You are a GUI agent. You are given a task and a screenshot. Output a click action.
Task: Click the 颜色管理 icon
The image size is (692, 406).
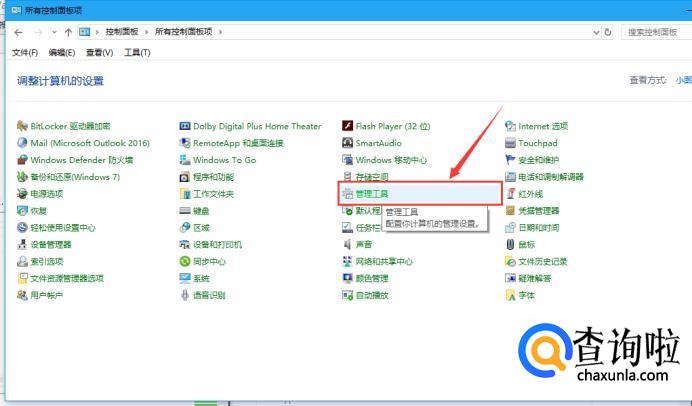[348, 278]
